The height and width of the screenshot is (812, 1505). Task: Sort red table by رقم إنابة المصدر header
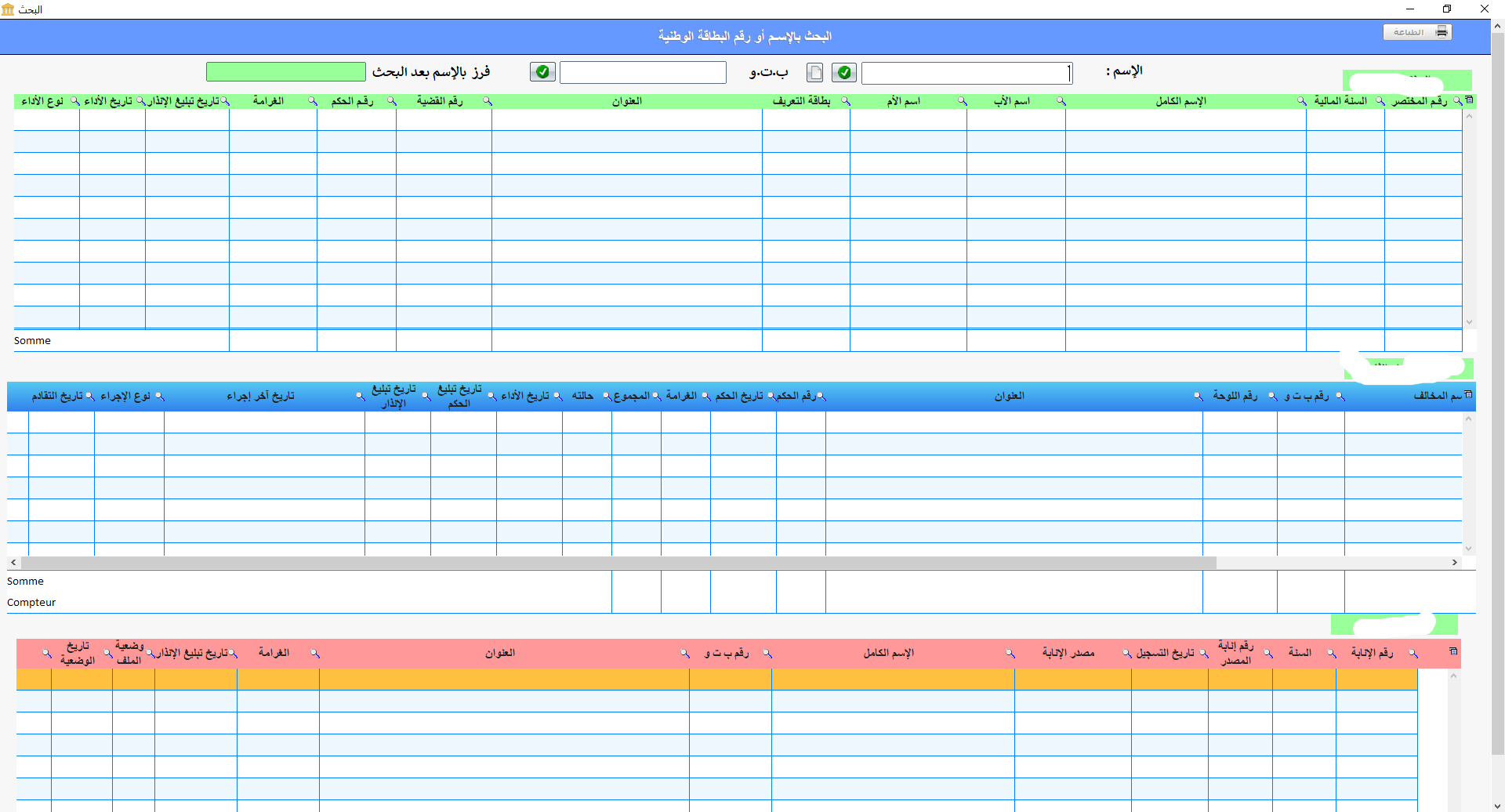tap(1236, 653)
